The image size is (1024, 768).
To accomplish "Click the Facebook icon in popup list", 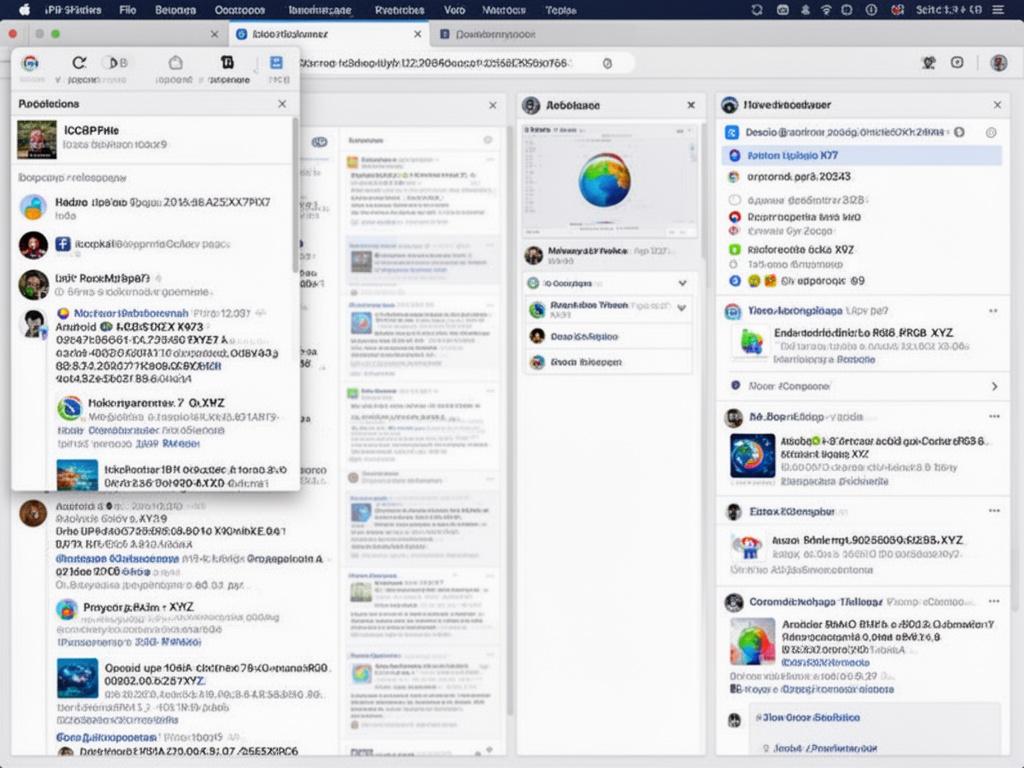I will coord(62,243).
